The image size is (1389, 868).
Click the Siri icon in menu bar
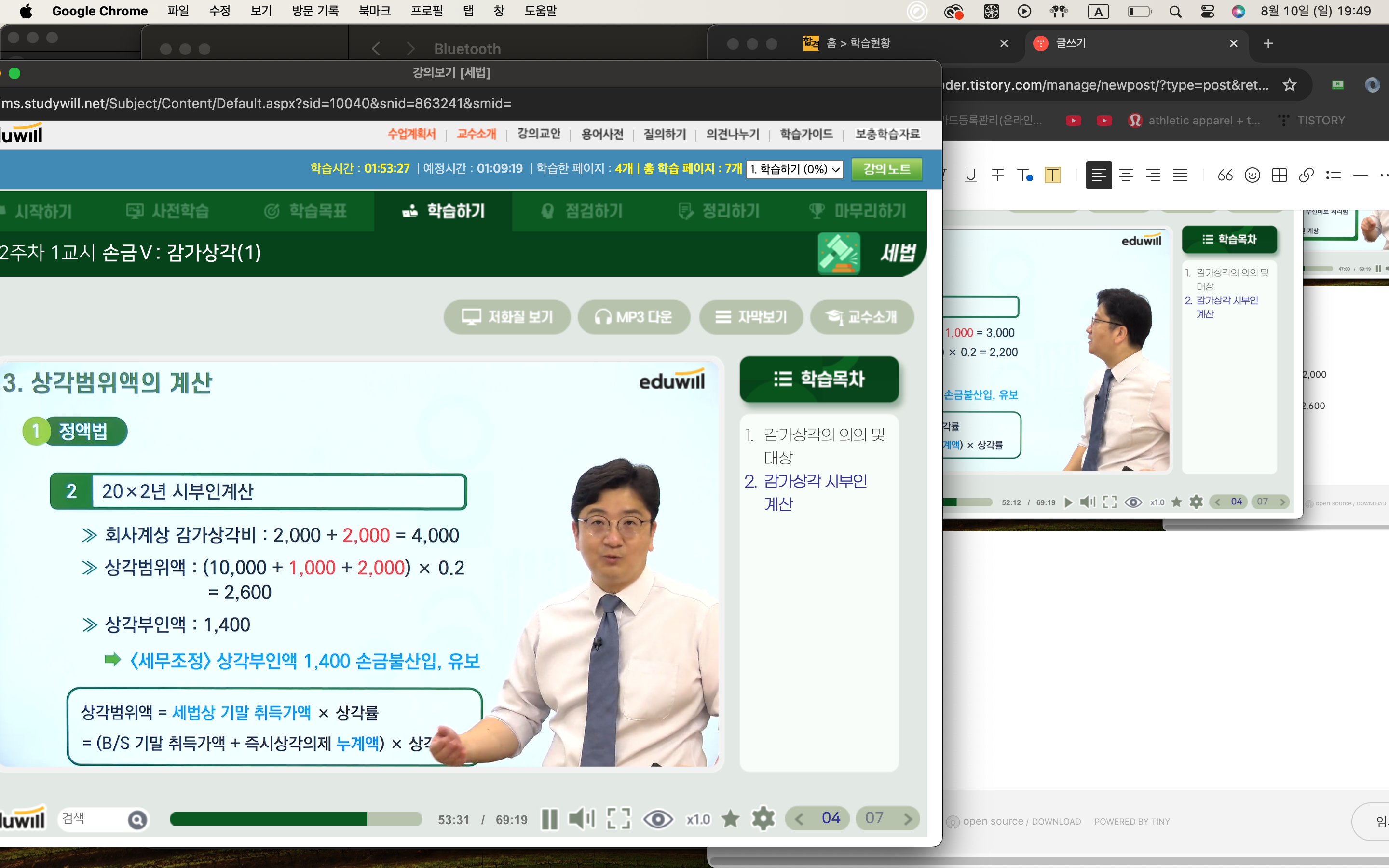(1238, 12)
